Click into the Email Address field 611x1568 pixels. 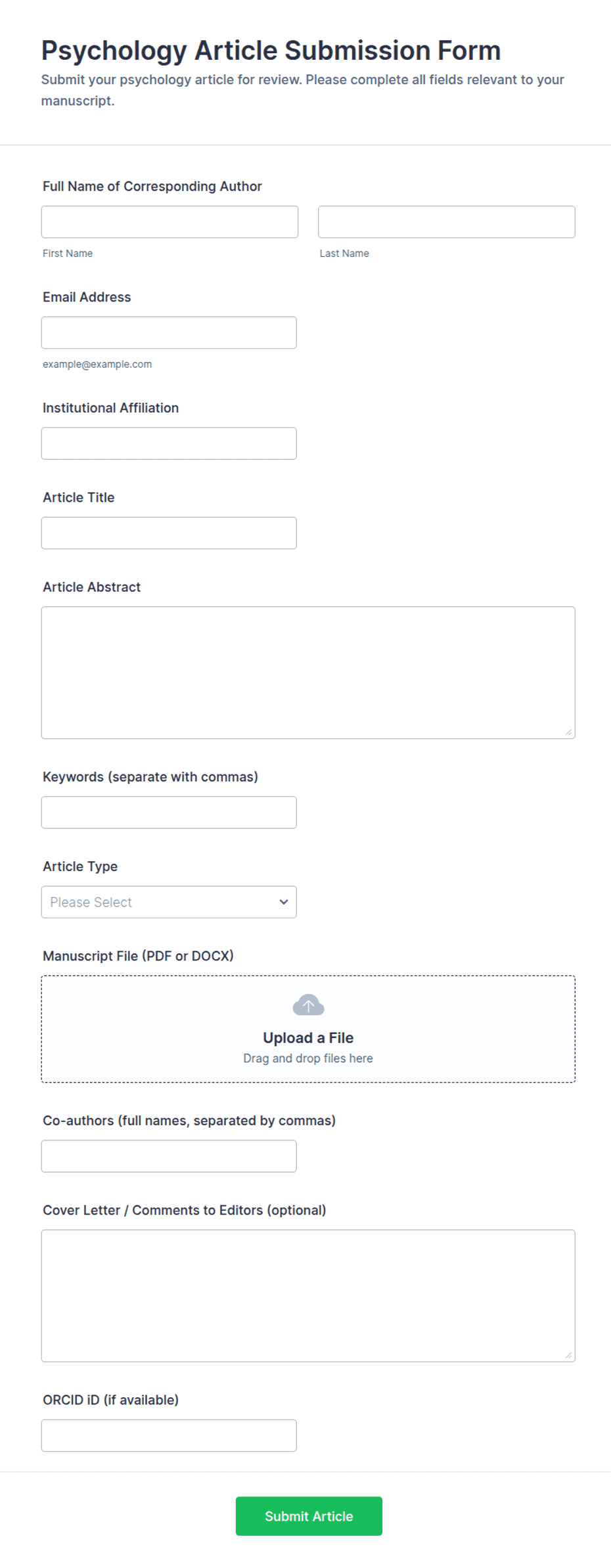point(169,332)
